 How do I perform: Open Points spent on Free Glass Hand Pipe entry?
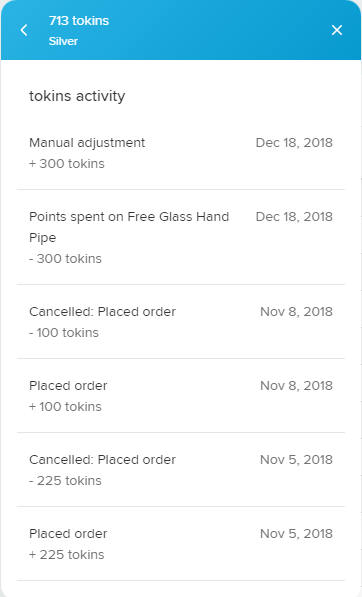pyautogui.click(x=181, y=237)
